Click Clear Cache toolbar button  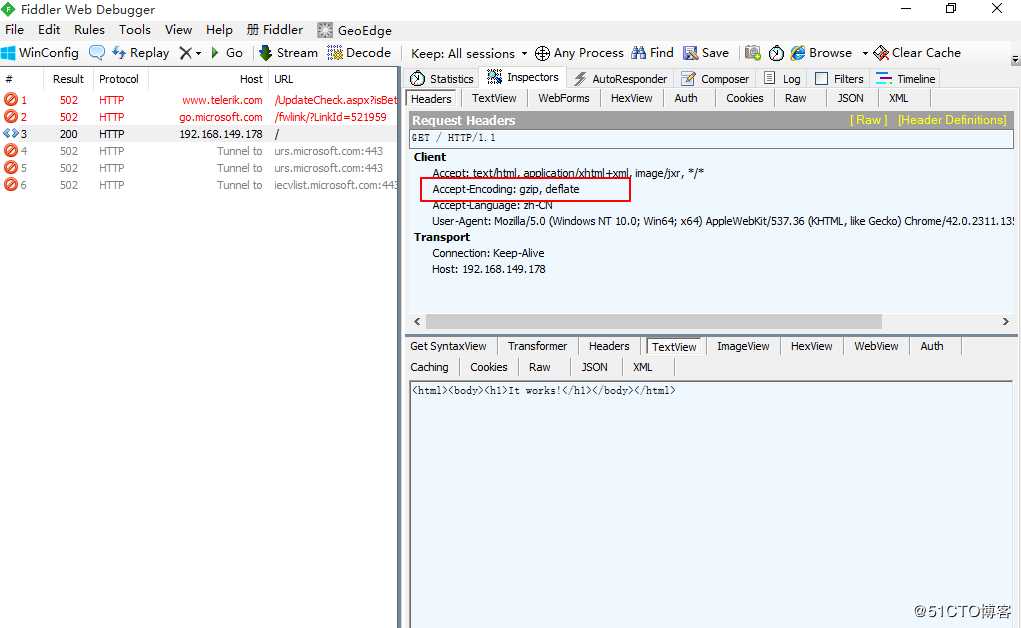click(x=917, y=53)
